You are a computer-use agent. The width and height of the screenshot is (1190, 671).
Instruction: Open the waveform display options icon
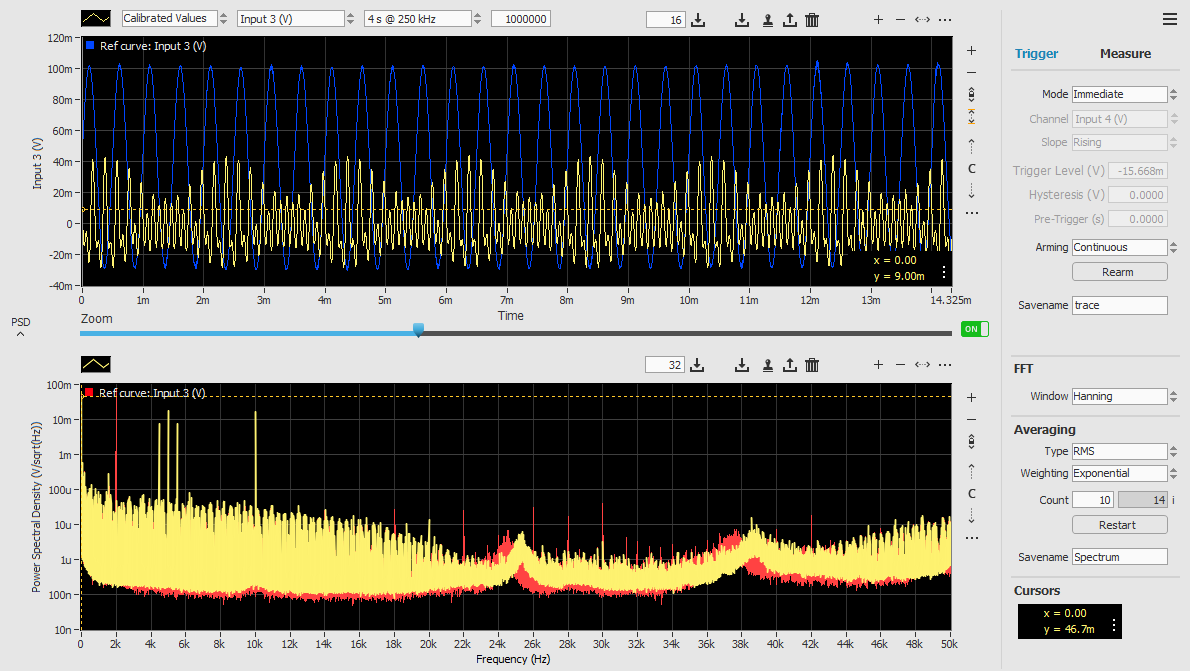point(94,18)
